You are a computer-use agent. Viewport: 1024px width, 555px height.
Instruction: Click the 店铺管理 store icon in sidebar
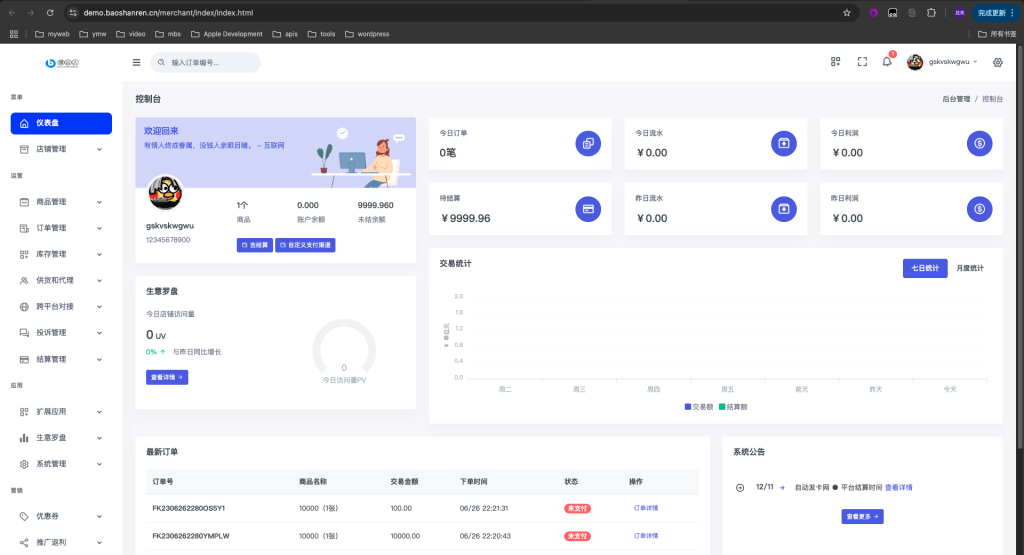click(x=24, y=150)
